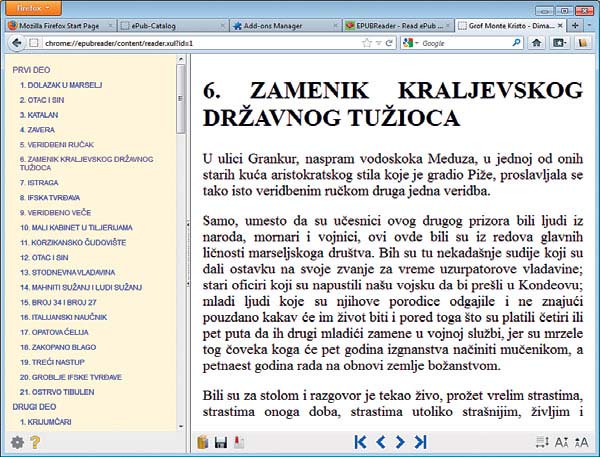Switch to Mozilla Firefox Start Page tab
The image size is (600, 457).
[60, 26]
